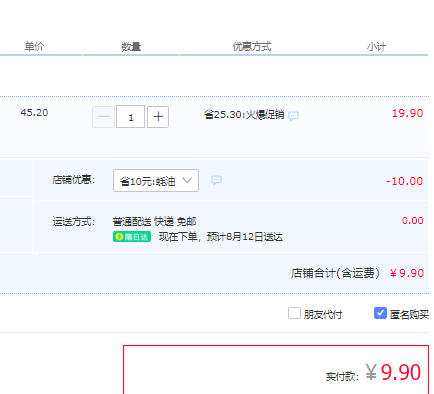Click the 朋友代付 label text
This screenshot has height=394, width=434.
pos(323,314)
